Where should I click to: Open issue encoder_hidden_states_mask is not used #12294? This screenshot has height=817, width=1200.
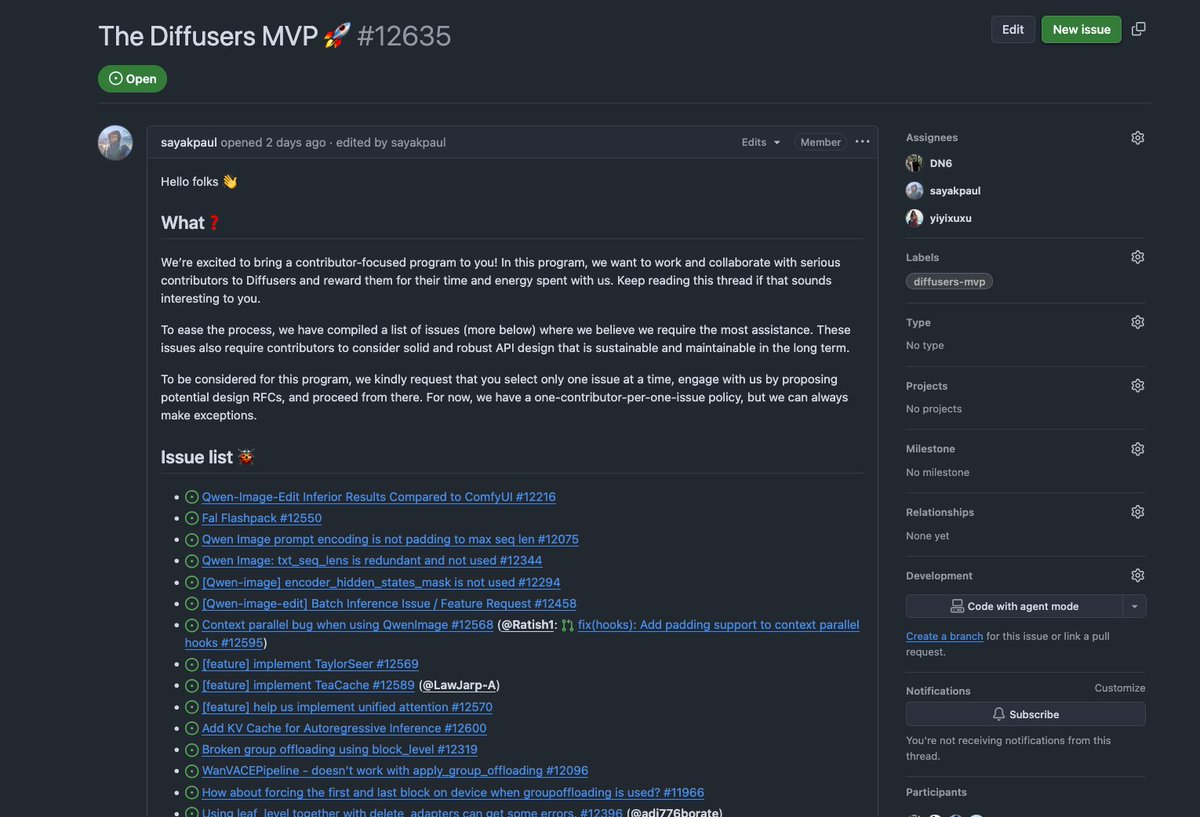point(381,582)
